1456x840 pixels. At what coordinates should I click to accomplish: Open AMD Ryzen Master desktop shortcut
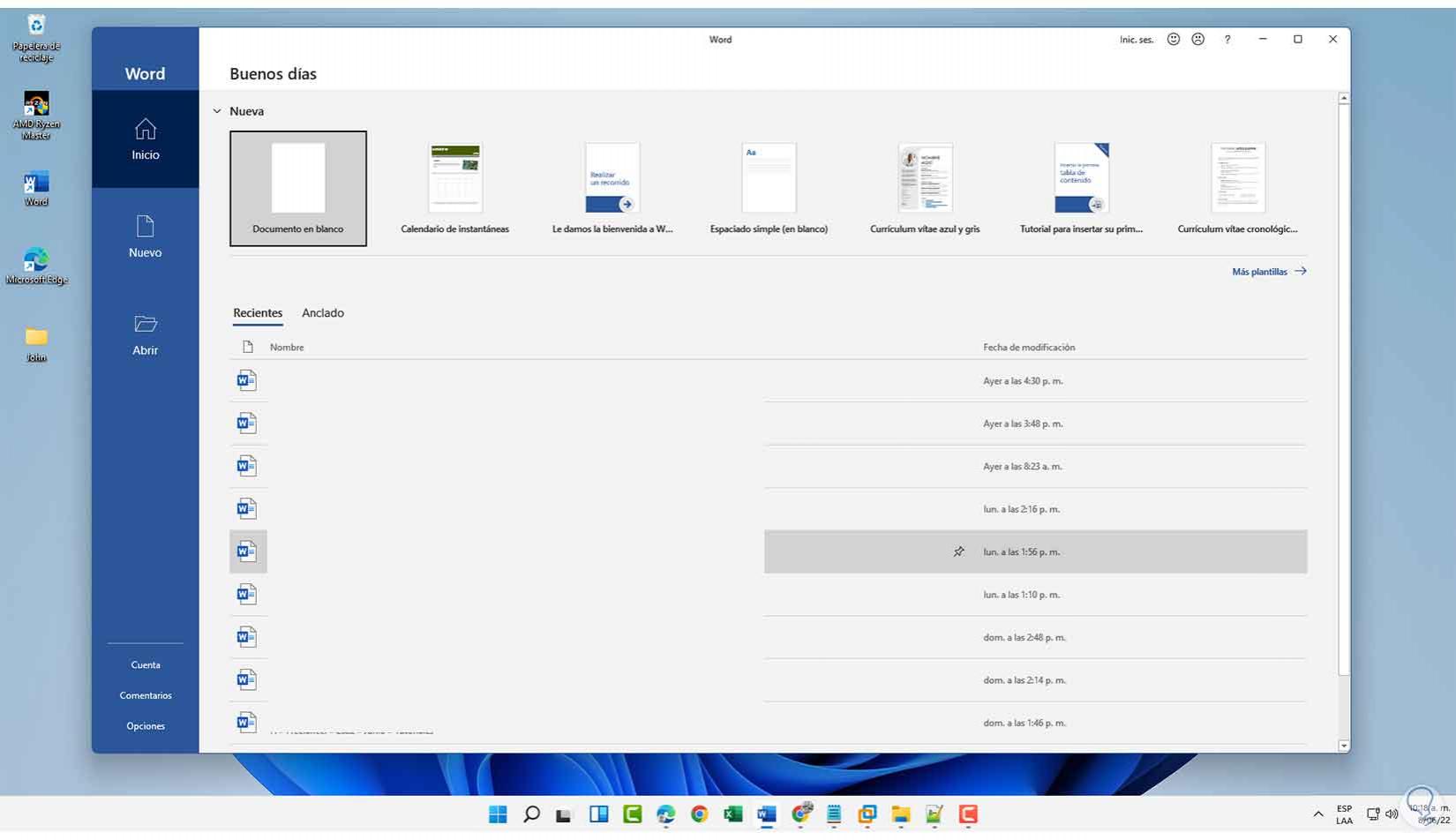[36, 116]
